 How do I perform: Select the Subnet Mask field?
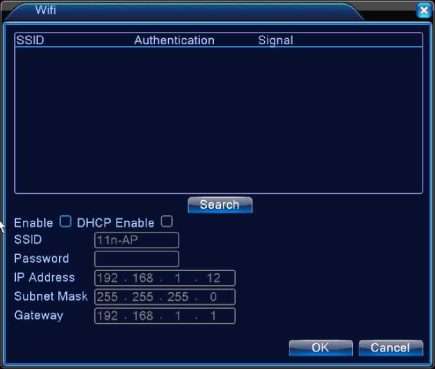pyautogui.click(x=165, y=297)
